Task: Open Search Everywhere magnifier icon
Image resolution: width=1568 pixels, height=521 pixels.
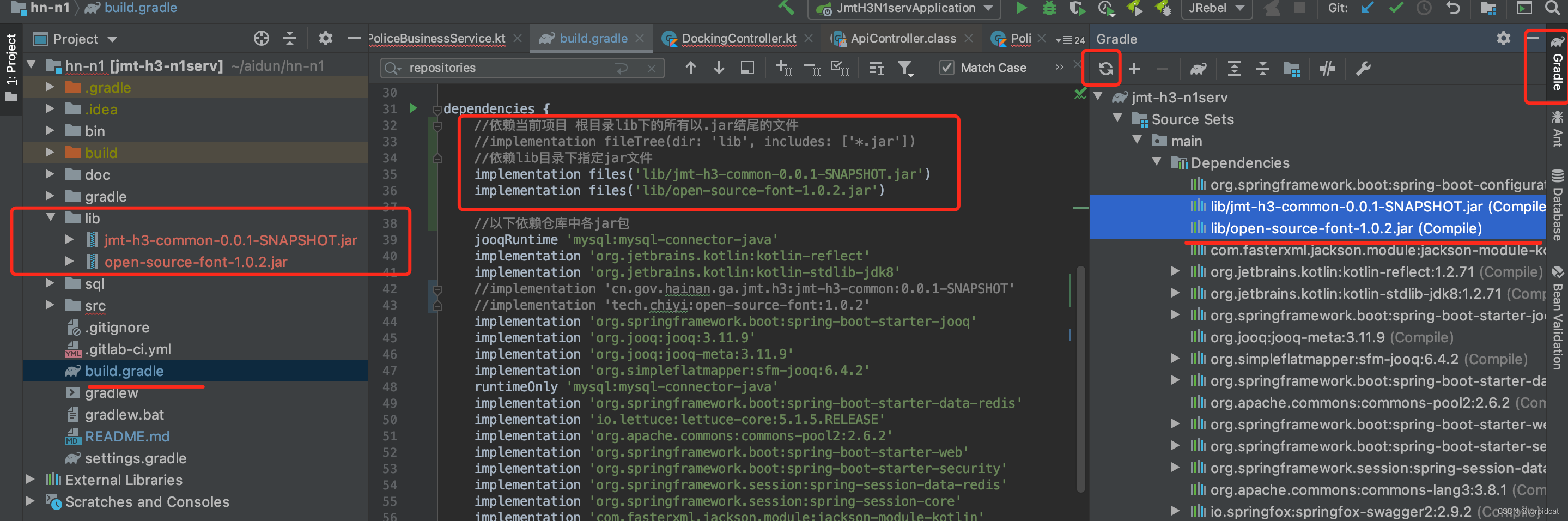Action: (x=1554, y=9)
